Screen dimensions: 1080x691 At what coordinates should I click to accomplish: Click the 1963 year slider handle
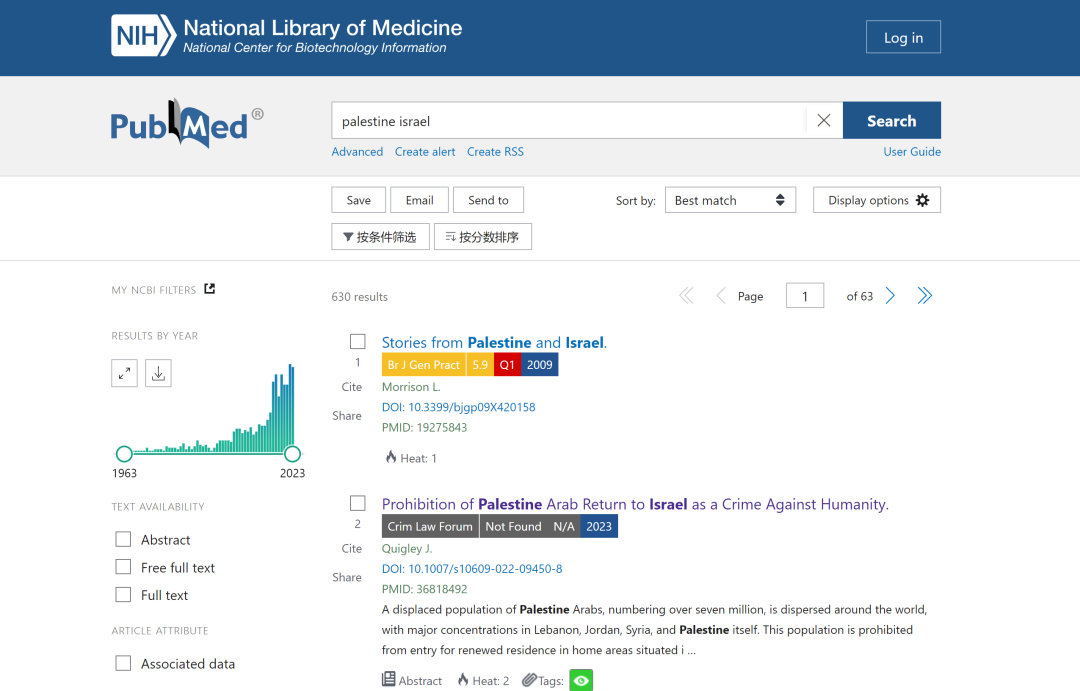click(x=124, y=454)
